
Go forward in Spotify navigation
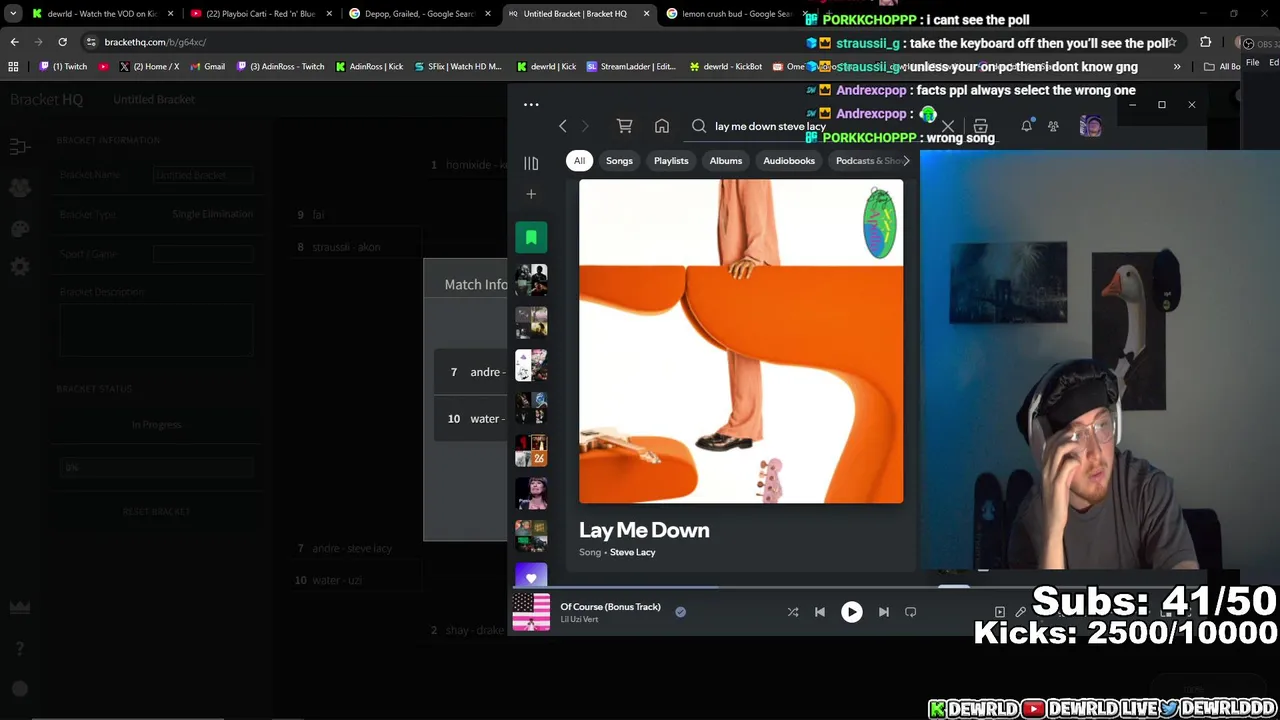pos(585,126)
